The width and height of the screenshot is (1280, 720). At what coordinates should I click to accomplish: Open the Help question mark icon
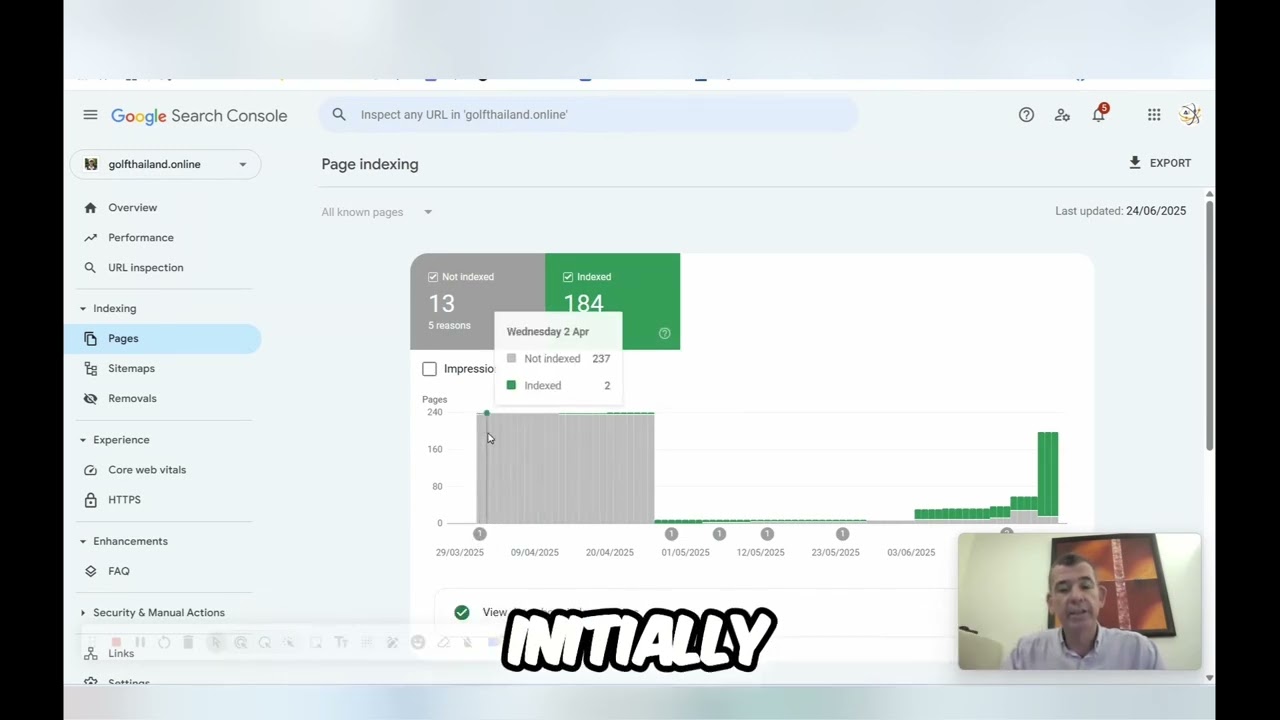[x=1026, y=115]
